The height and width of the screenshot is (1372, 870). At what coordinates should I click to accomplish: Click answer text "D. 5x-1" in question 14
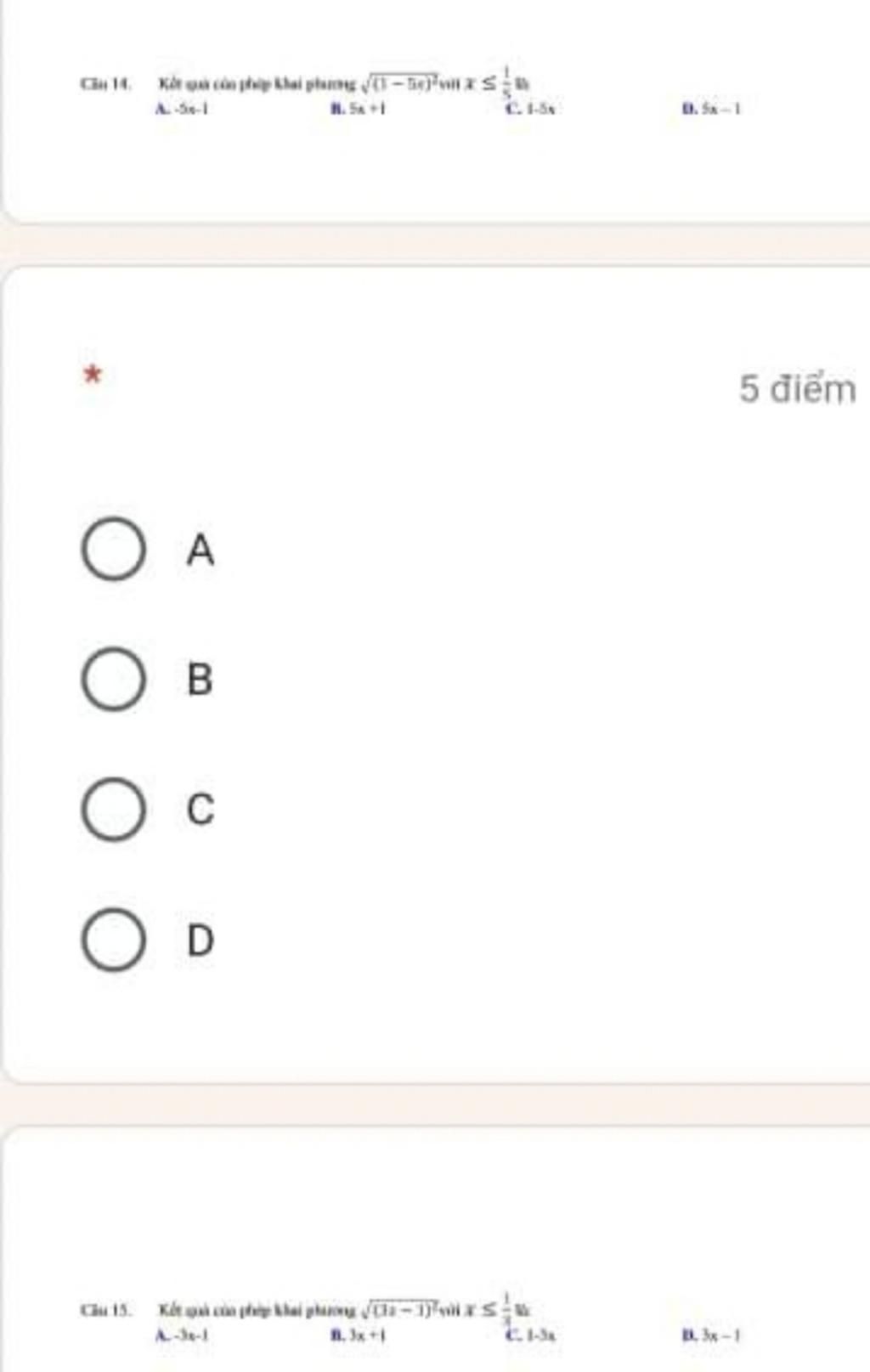(712, 109)
